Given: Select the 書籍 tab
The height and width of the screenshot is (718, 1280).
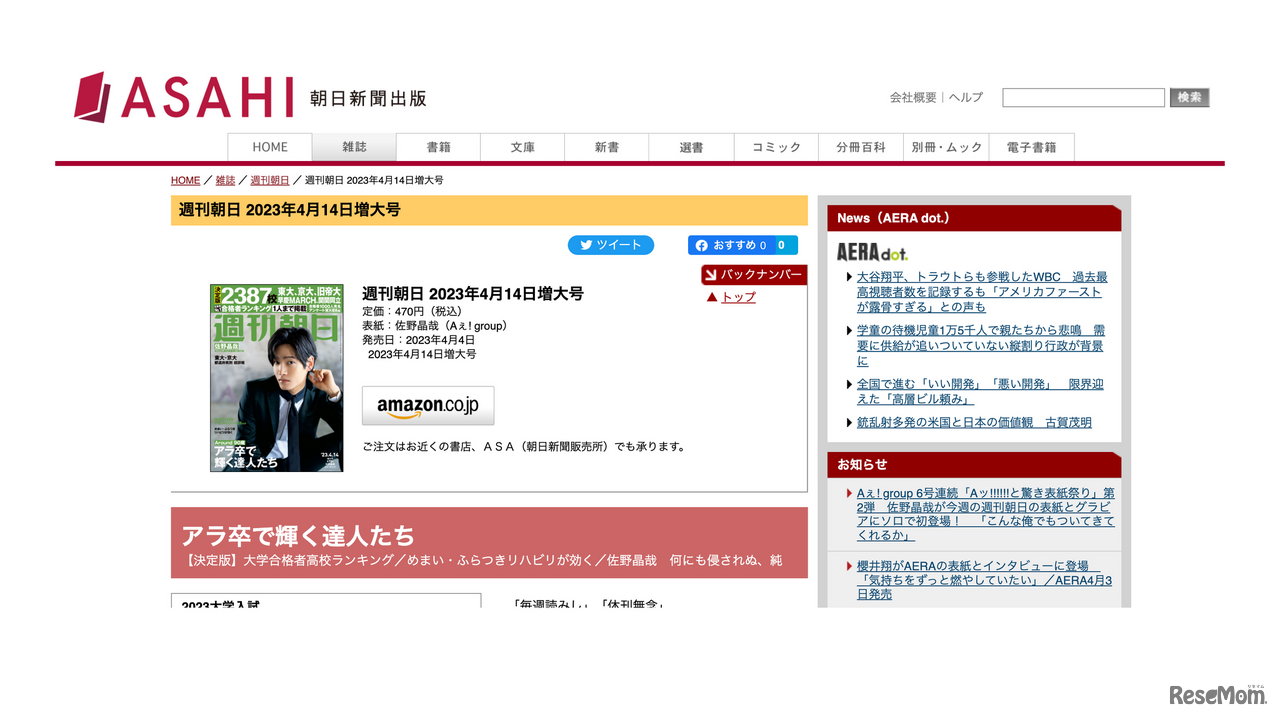Looking at the screenshot, I should (438, 147).
